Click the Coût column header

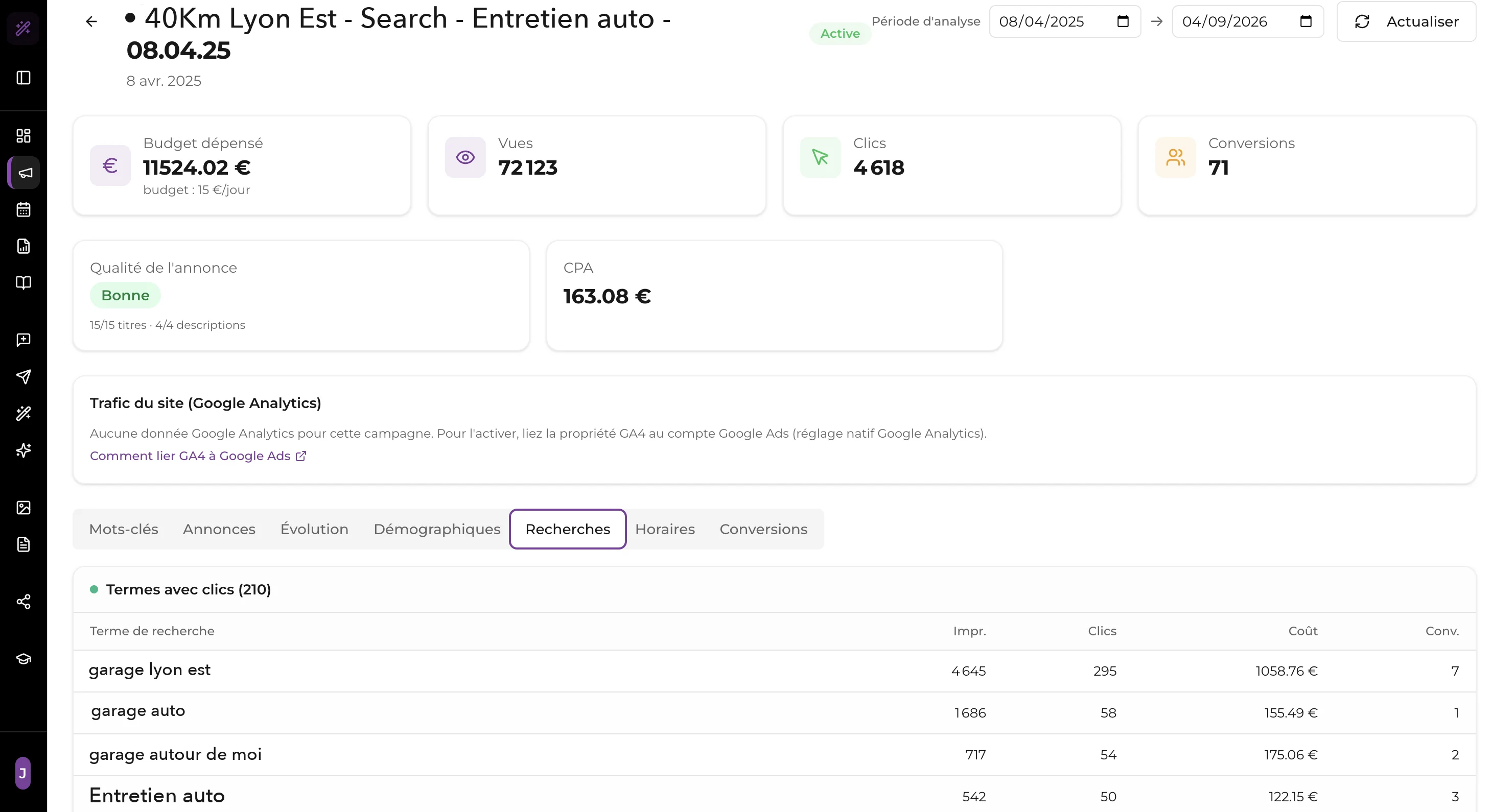tap(1302, 631)
